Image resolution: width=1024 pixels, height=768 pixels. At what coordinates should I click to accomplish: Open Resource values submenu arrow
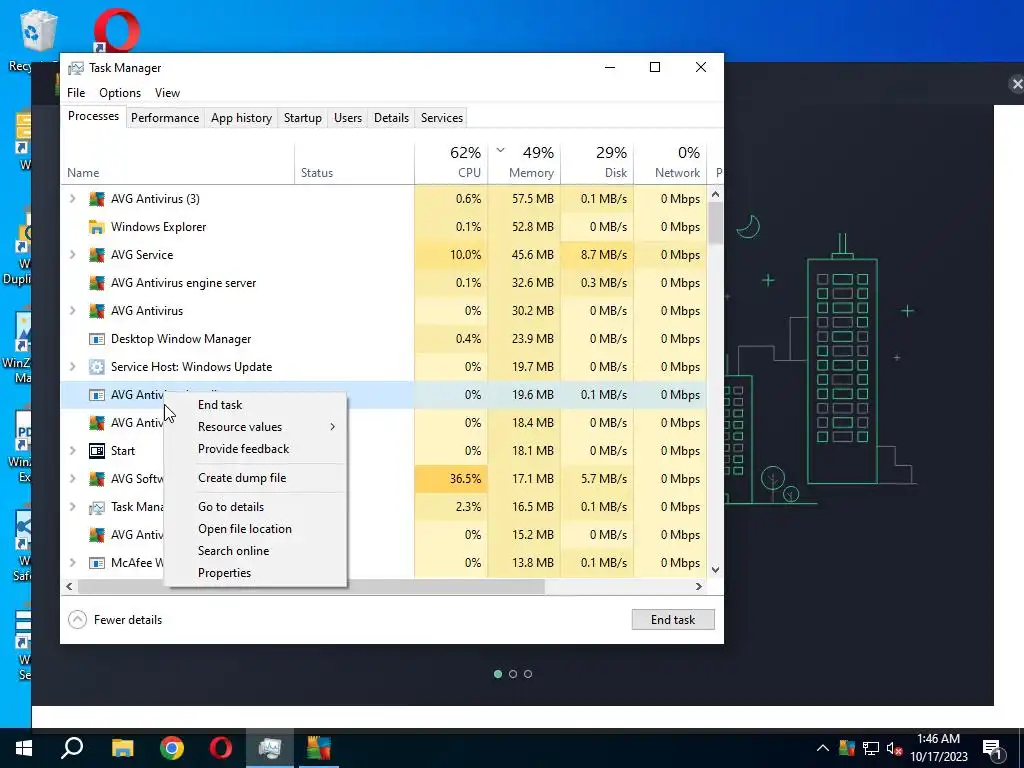pos(332,427)
